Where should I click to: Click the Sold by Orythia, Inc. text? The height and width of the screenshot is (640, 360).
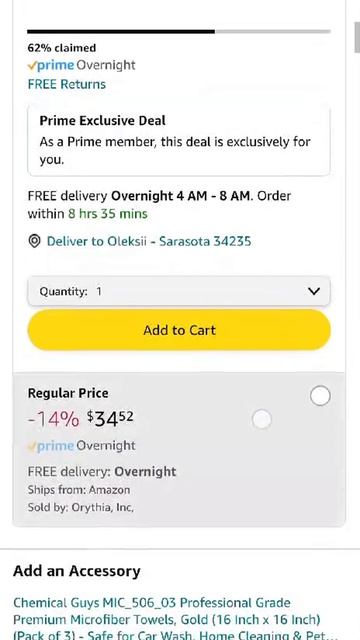81,507
